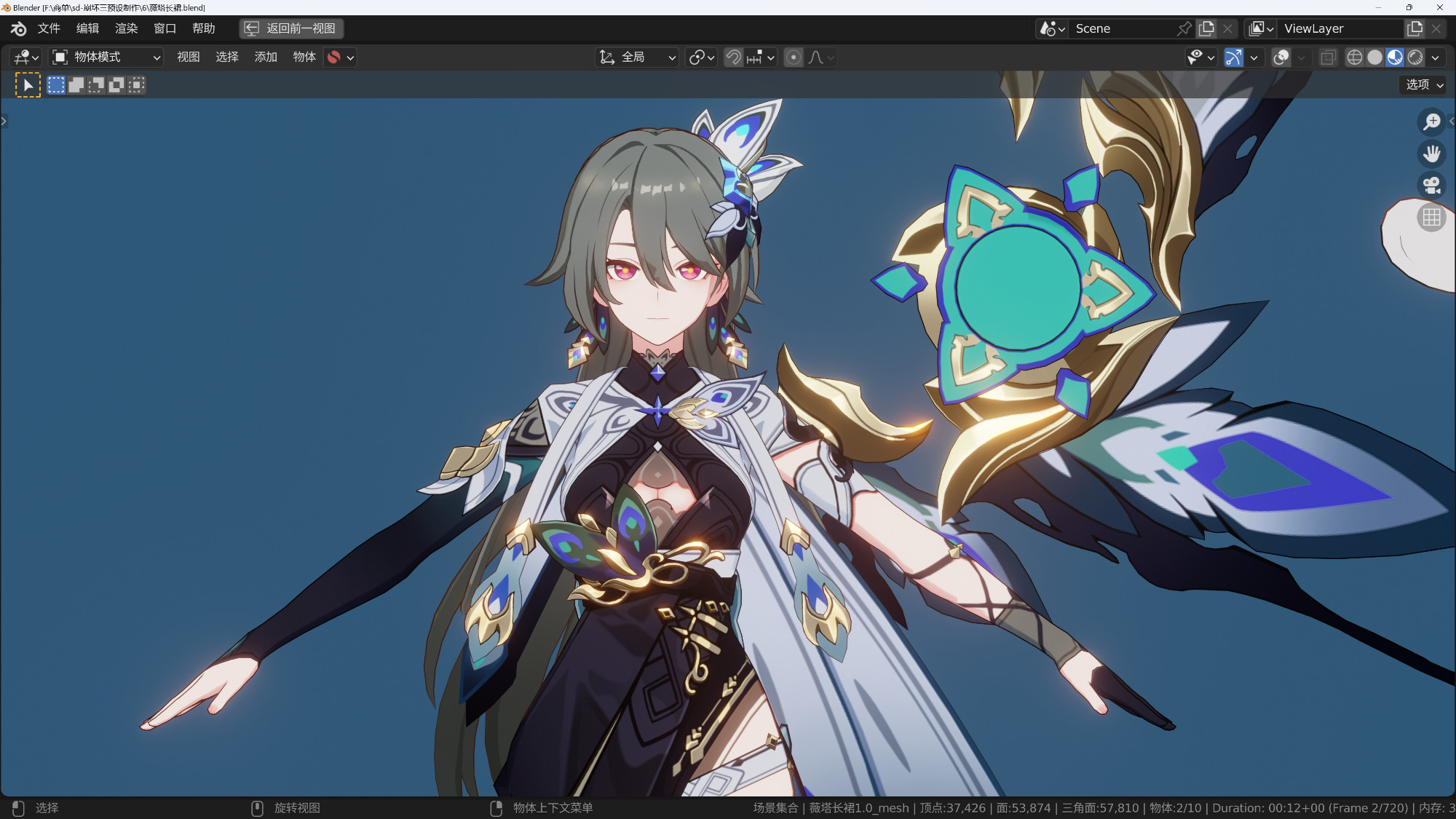Click the zoom view magnifier icon

click(x=1431, y=122)
